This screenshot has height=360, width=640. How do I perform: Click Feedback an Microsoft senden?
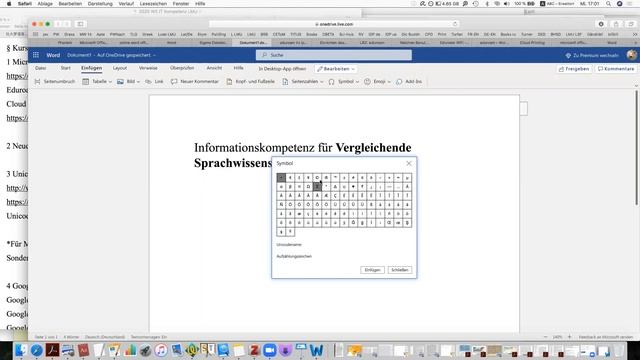click(x=606, y=337)
